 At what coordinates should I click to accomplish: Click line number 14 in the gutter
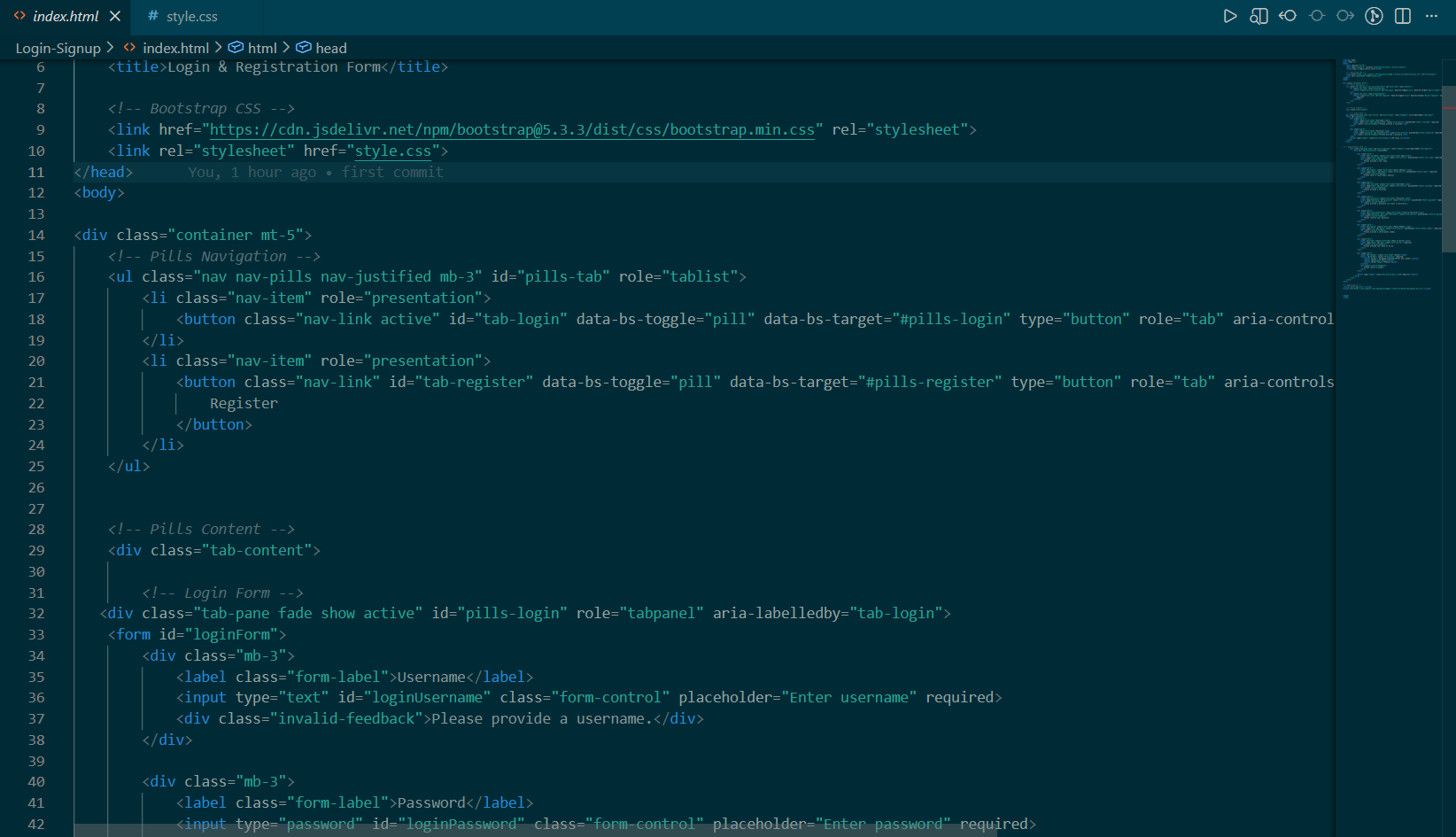pyautogui.click(x=36, y=235)
